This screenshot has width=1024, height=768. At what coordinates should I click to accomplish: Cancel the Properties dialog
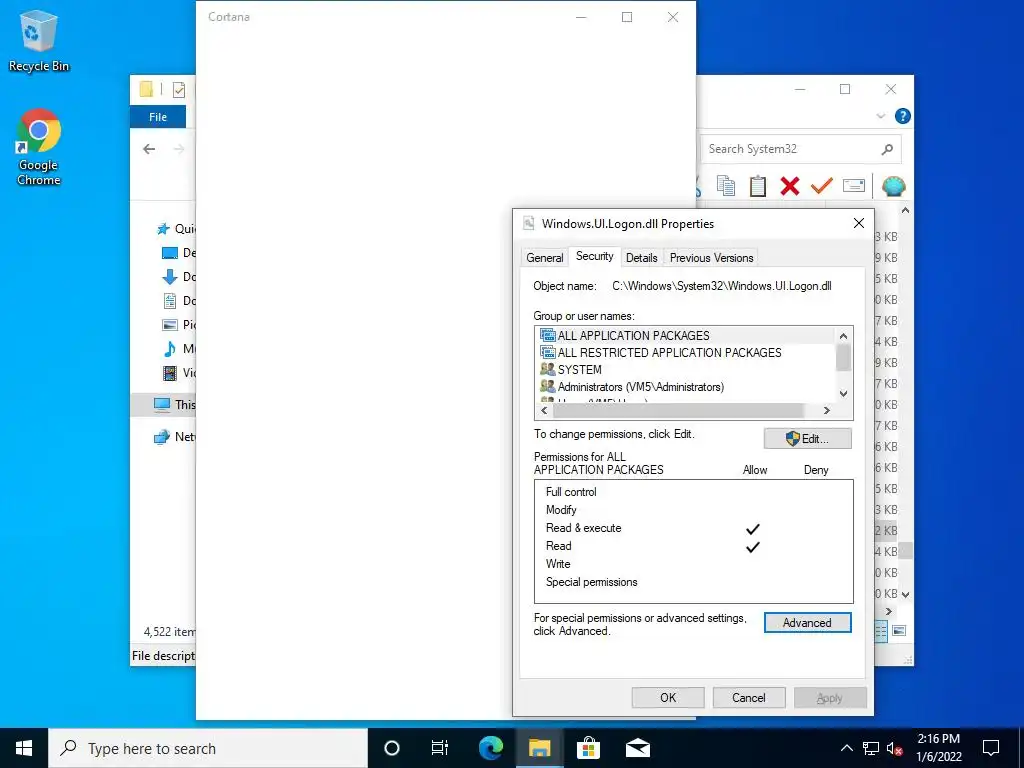(x=748, y=697)
